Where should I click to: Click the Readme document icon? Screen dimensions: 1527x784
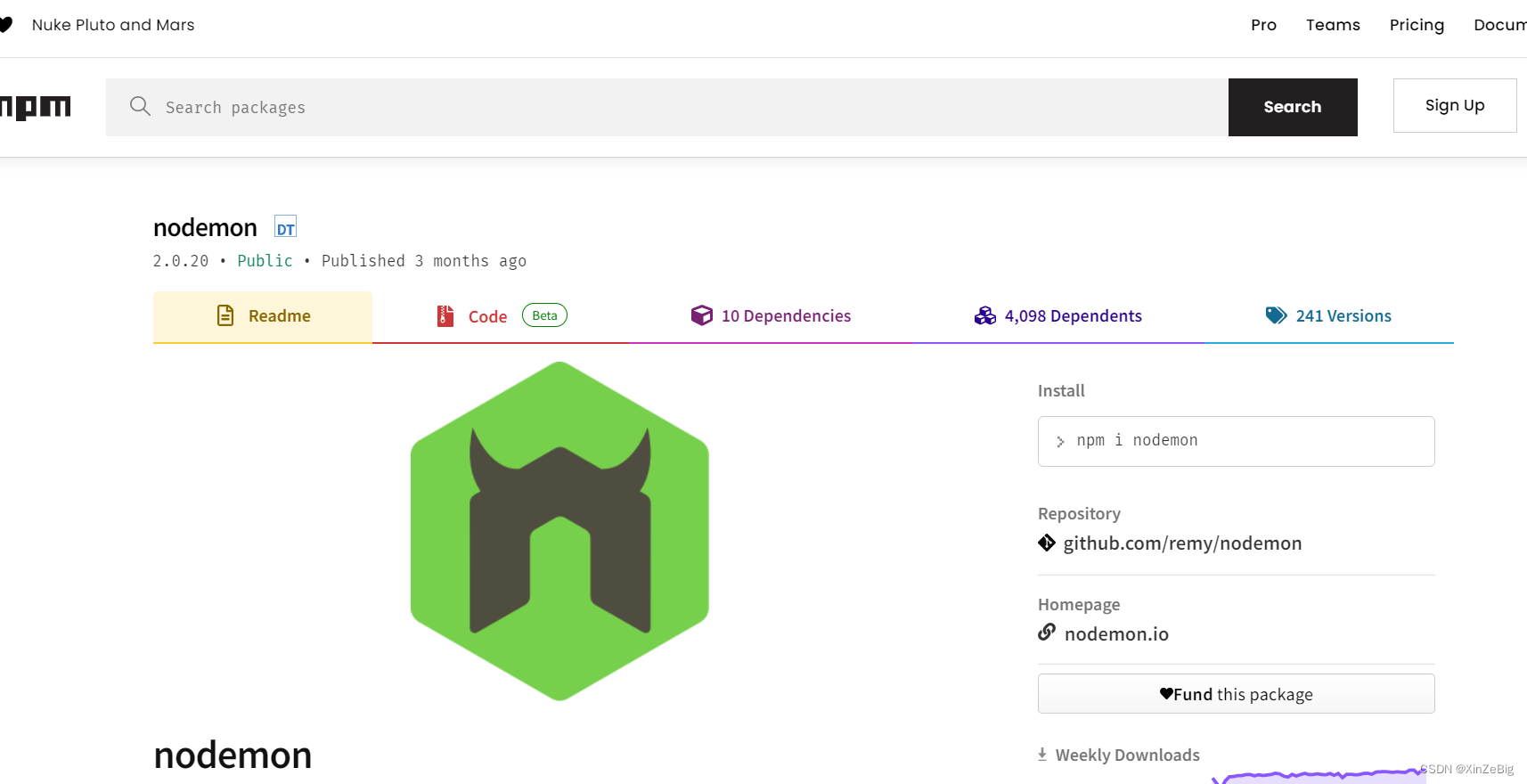[225, 315]
